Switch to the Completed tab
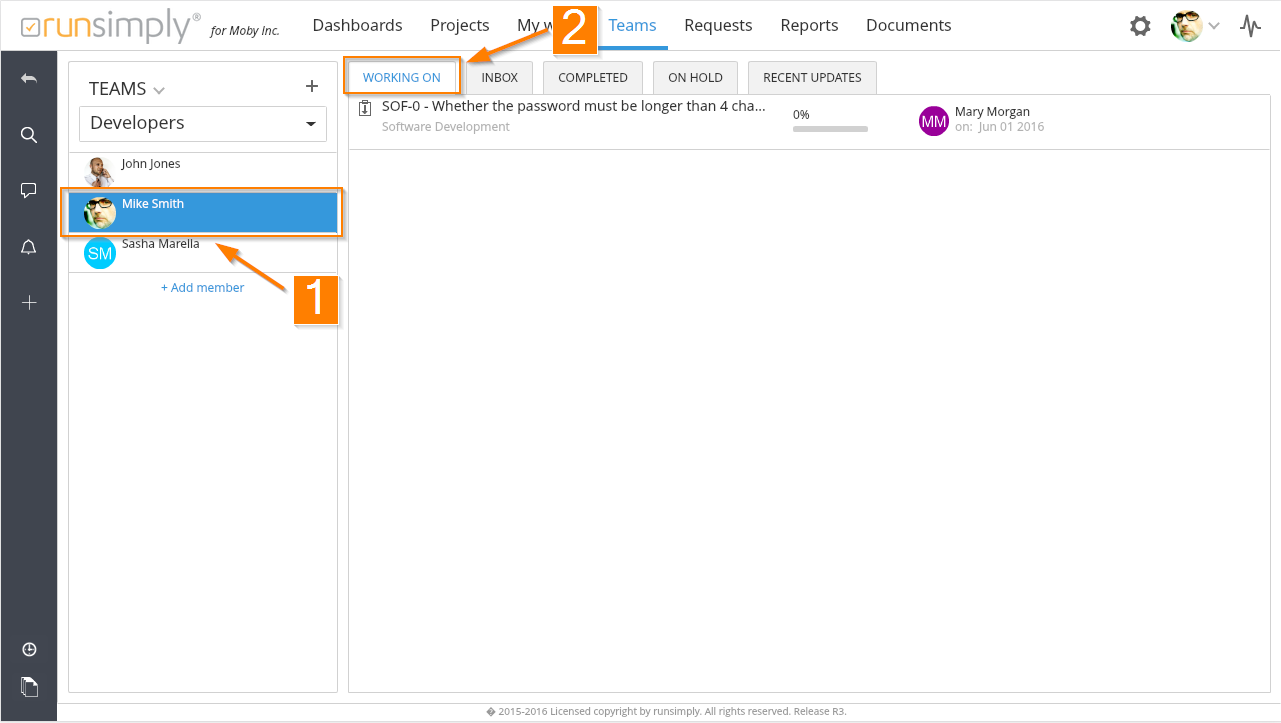The image size is (1281, 723). (592, 78)
